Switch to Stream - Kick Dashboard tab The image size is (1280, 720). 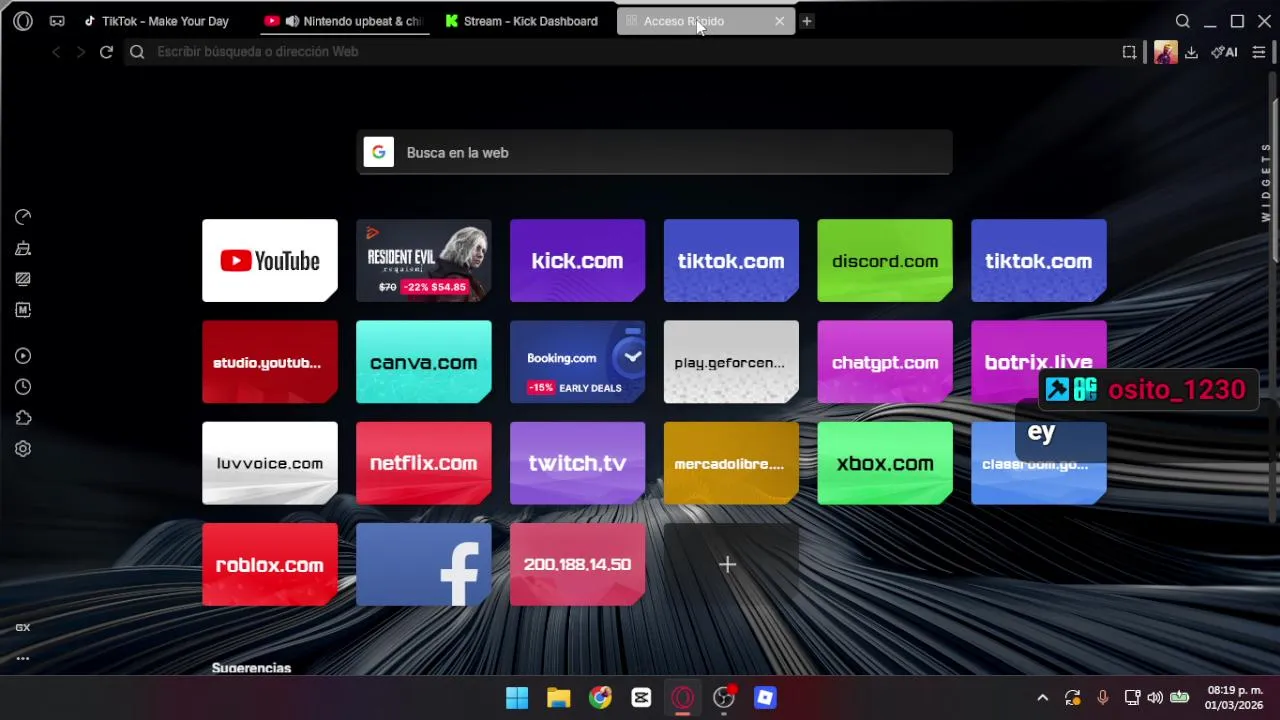pos(521,21)
